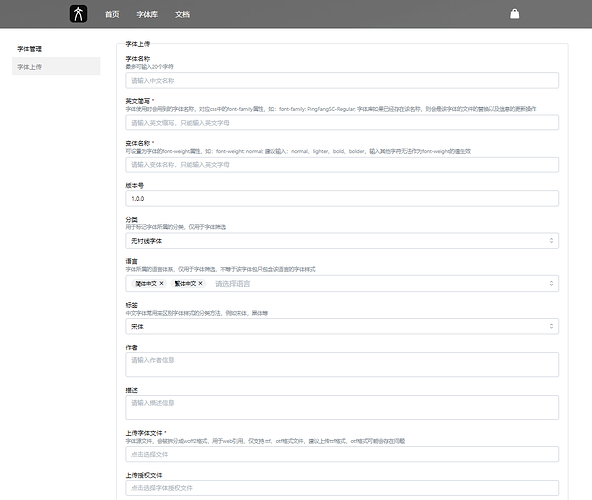592x500 pixels.
Task: Go to 首页 in navigation bar
Action: 112,14
